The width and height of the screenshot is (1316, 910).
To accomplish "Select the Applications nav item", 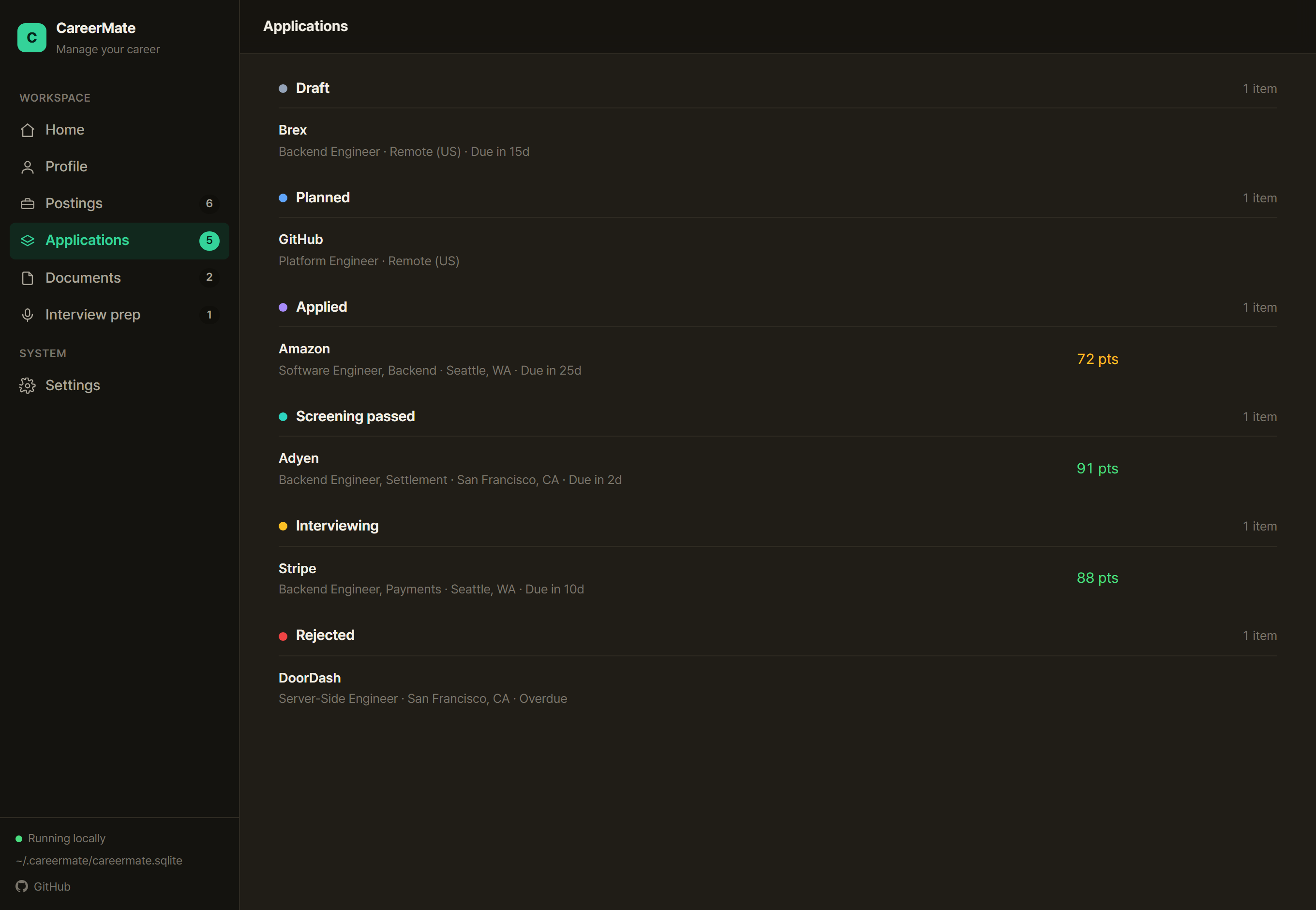I will pos(120,241).
